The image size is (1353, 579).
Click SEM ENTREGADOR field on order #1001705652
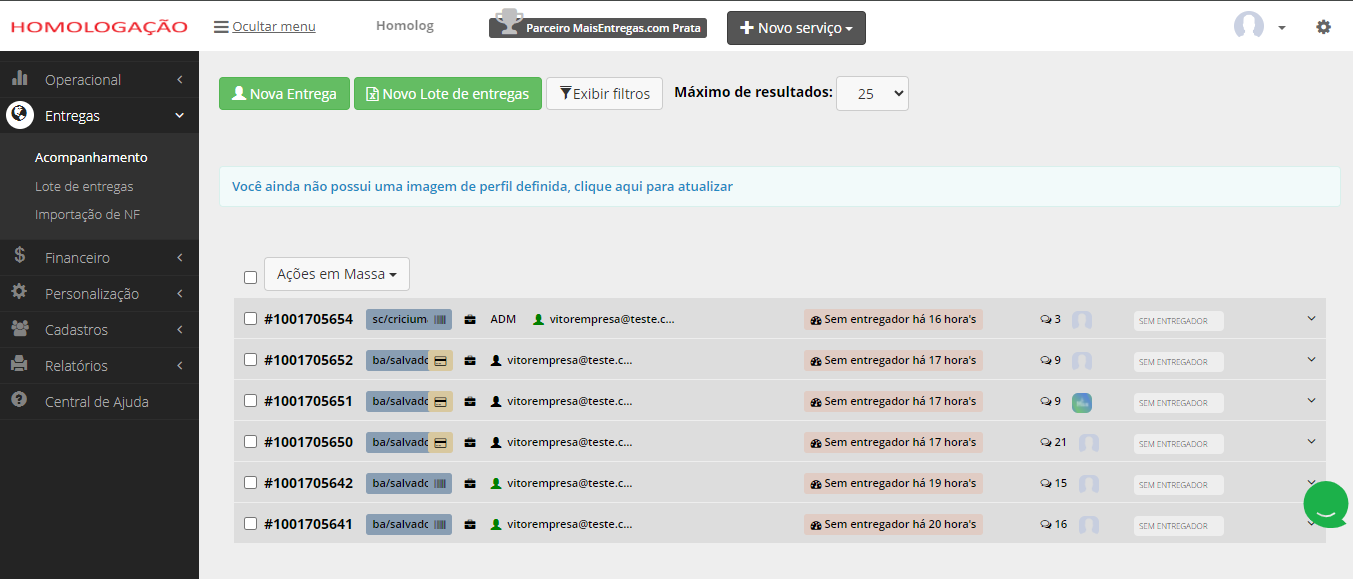[1178, 362]
